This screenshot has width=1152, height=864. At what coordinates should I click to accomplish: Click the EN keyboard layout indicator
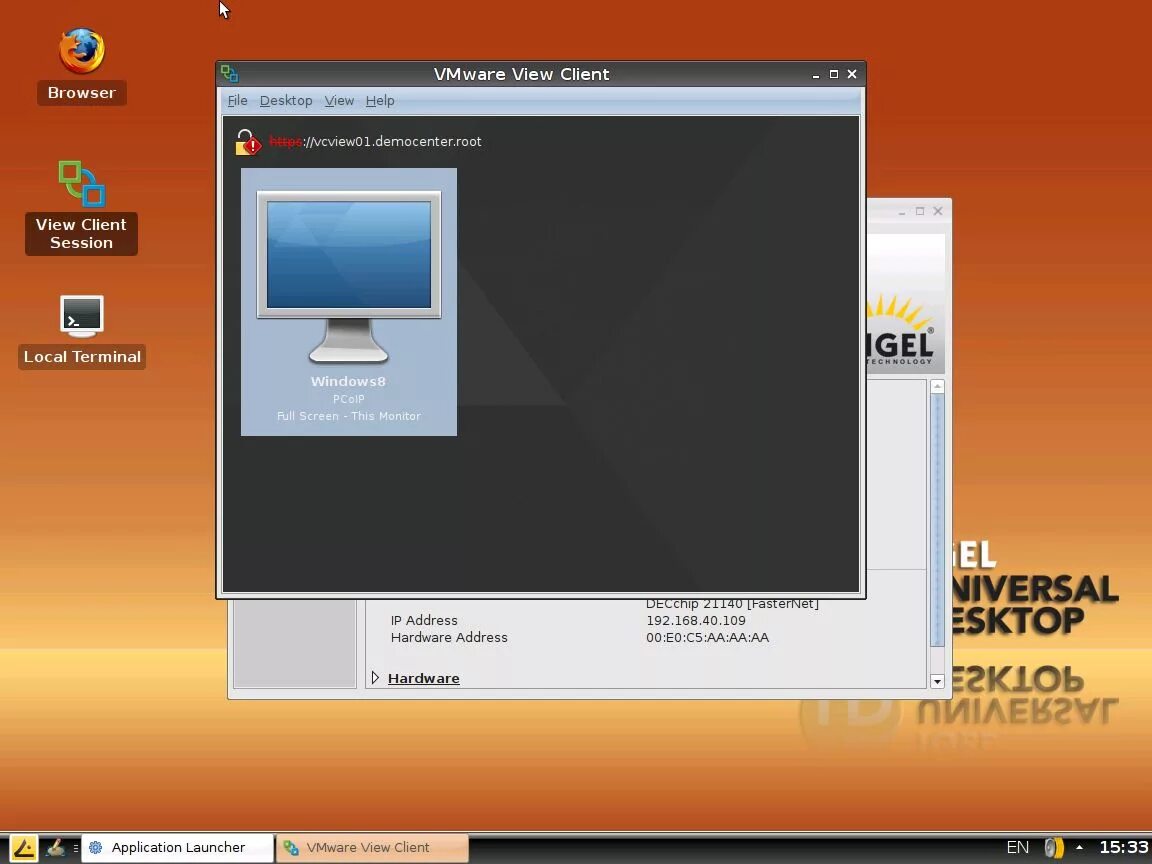tap(1018, 847)
